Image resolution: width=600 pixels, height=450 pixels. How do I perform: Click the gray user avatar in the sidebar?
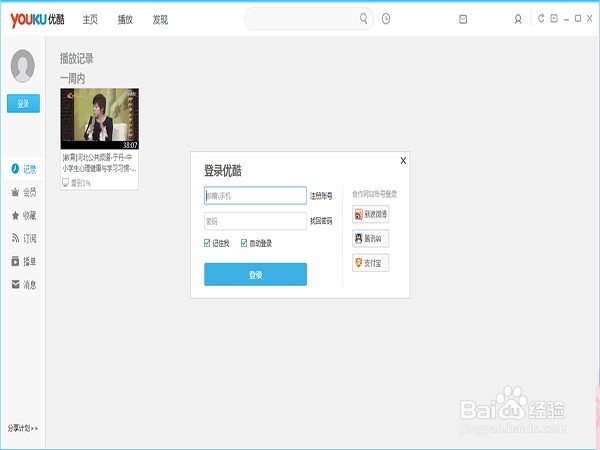click(x=23, y=66)
